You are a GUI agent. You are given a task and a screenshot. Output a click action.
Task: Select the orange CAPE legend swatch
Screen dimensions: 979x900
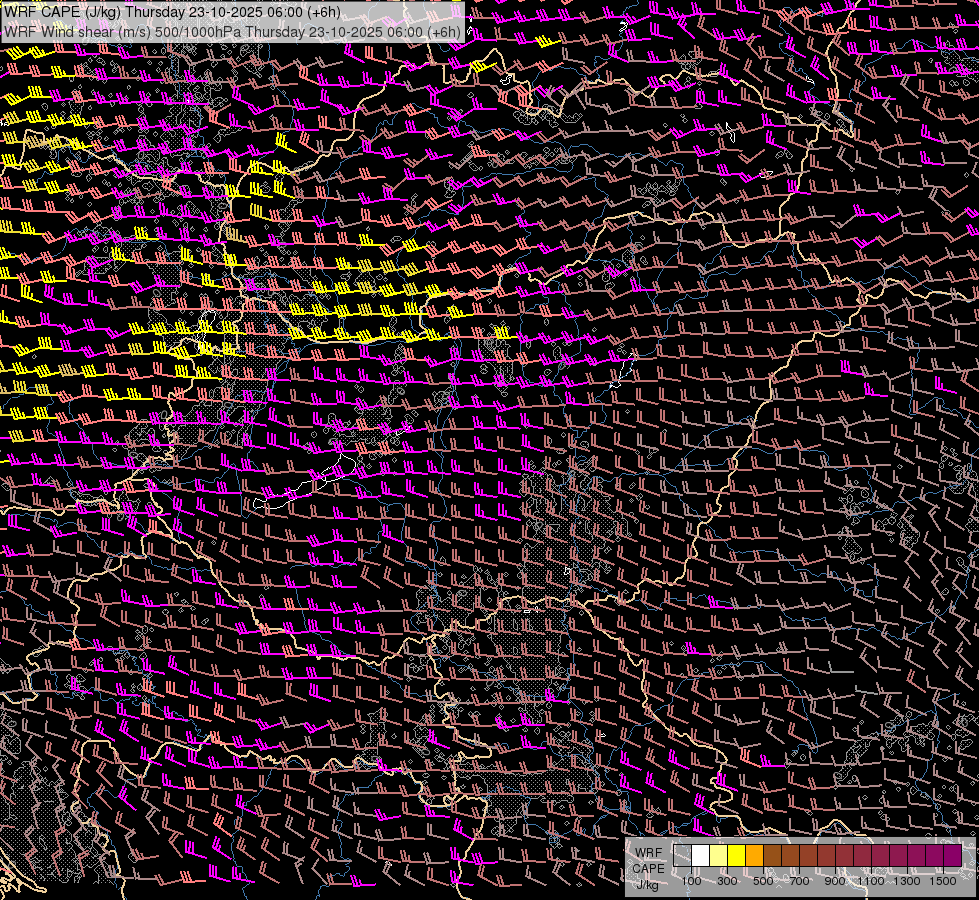point(755,856)
